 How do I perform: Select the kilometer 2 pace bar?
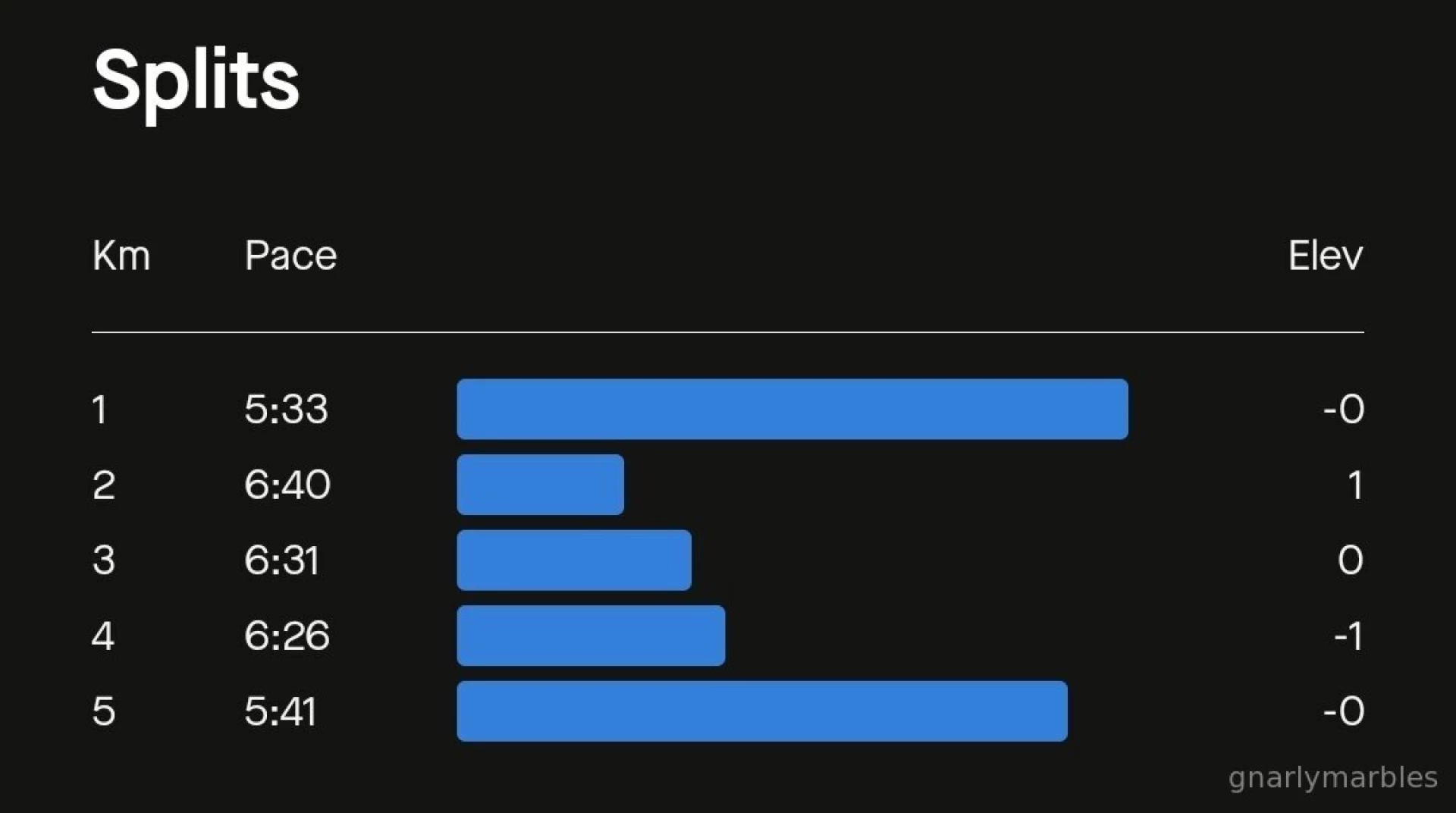(x=540, y=485)
